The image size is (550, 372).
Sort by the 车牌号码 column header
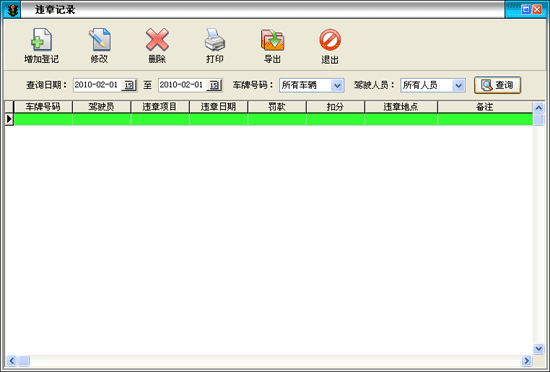(43, 107)
